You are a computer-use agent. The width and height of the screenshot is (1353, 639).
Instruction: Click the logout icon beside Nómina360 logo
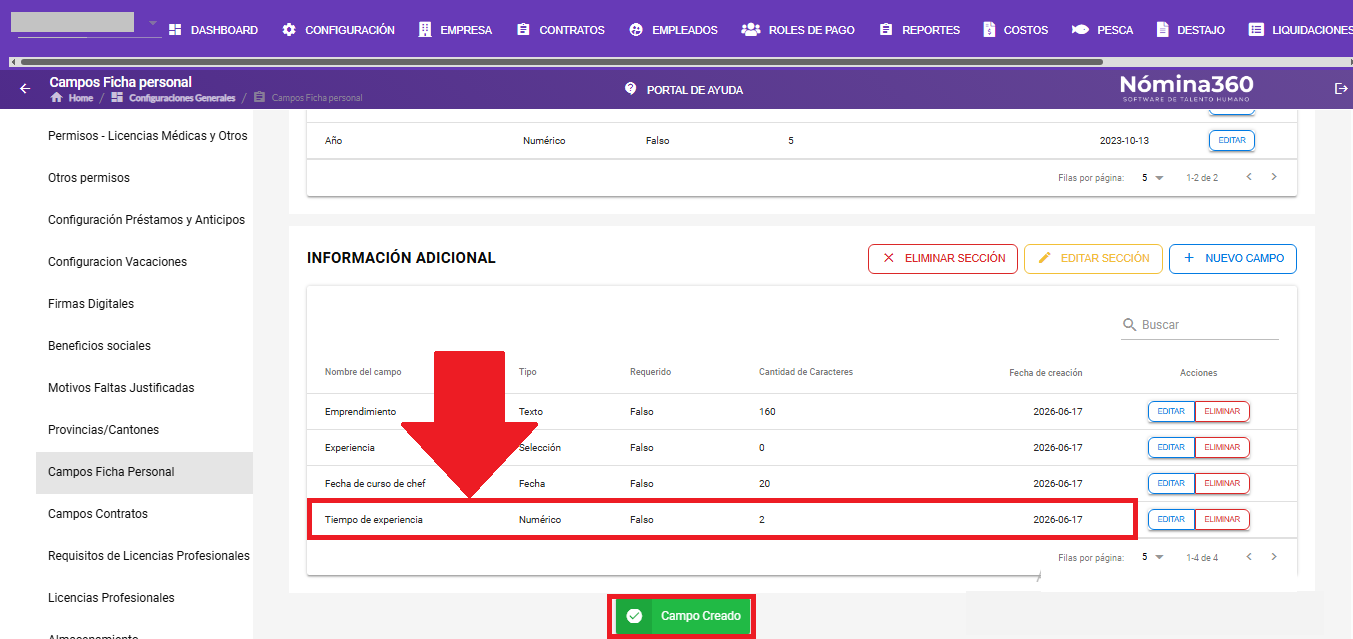(x=1341, y=89)
